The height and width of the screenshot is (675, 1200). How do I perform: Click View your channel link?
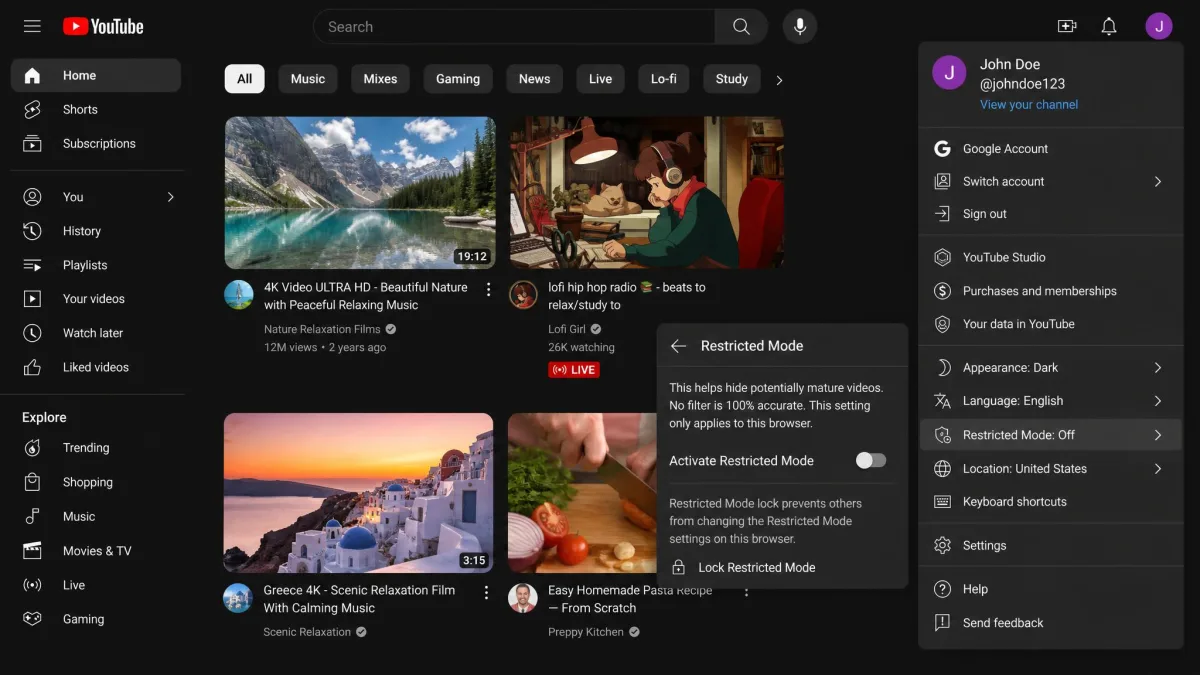tap(1029, 105)
